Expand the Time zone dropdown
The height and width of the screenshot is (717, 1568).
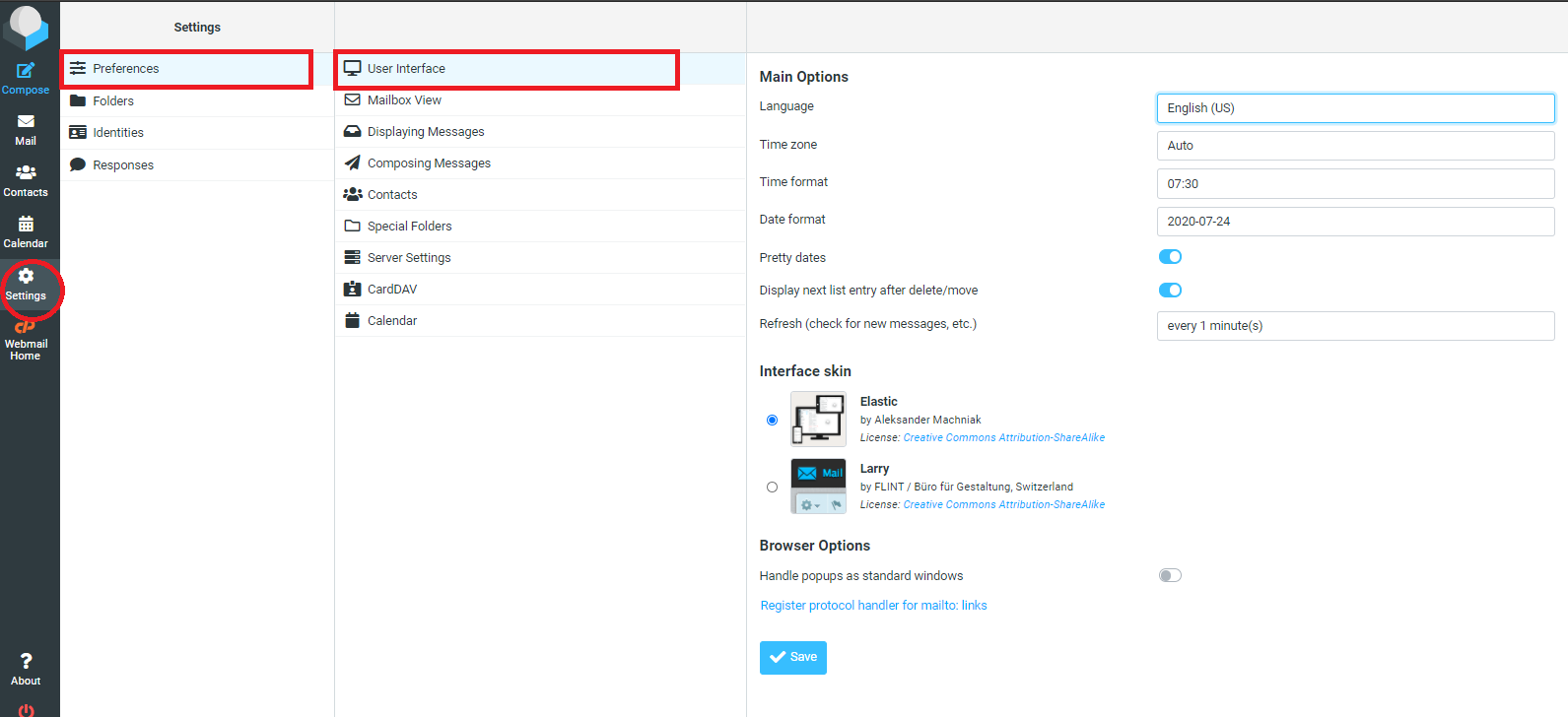tap(1355, 146)
